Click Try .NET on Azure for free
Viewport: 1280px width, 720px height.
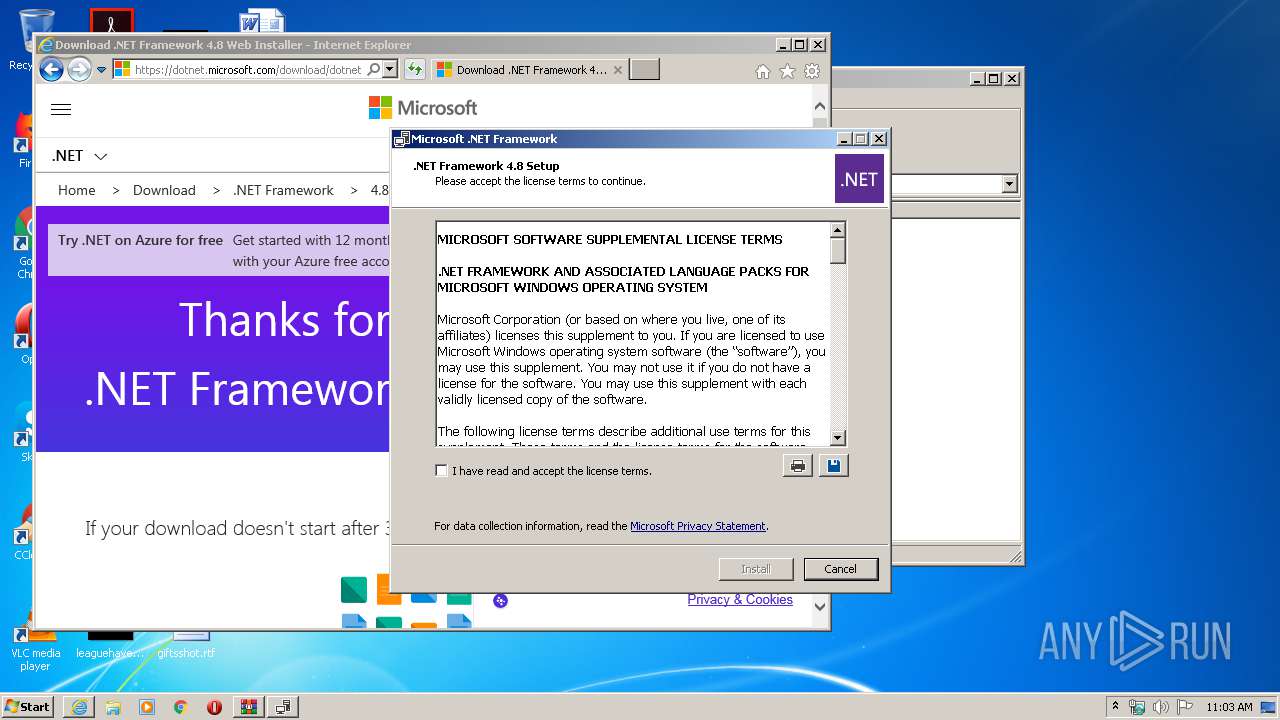click(140, 240)
